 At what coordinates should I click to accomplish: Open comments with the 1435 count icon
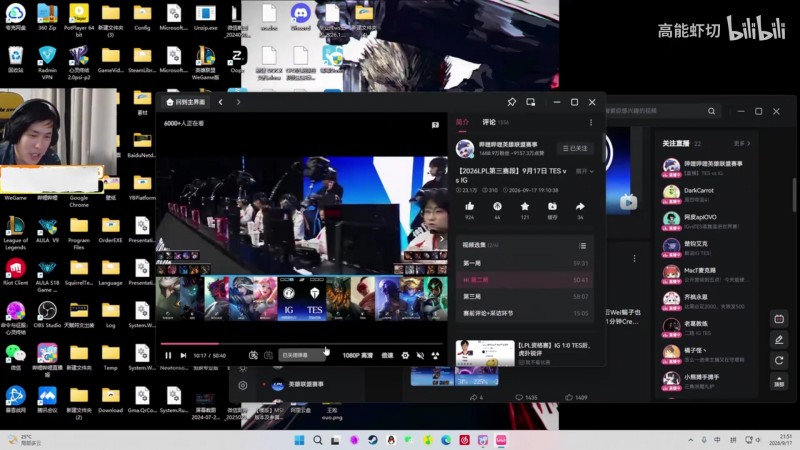(526, 397)
